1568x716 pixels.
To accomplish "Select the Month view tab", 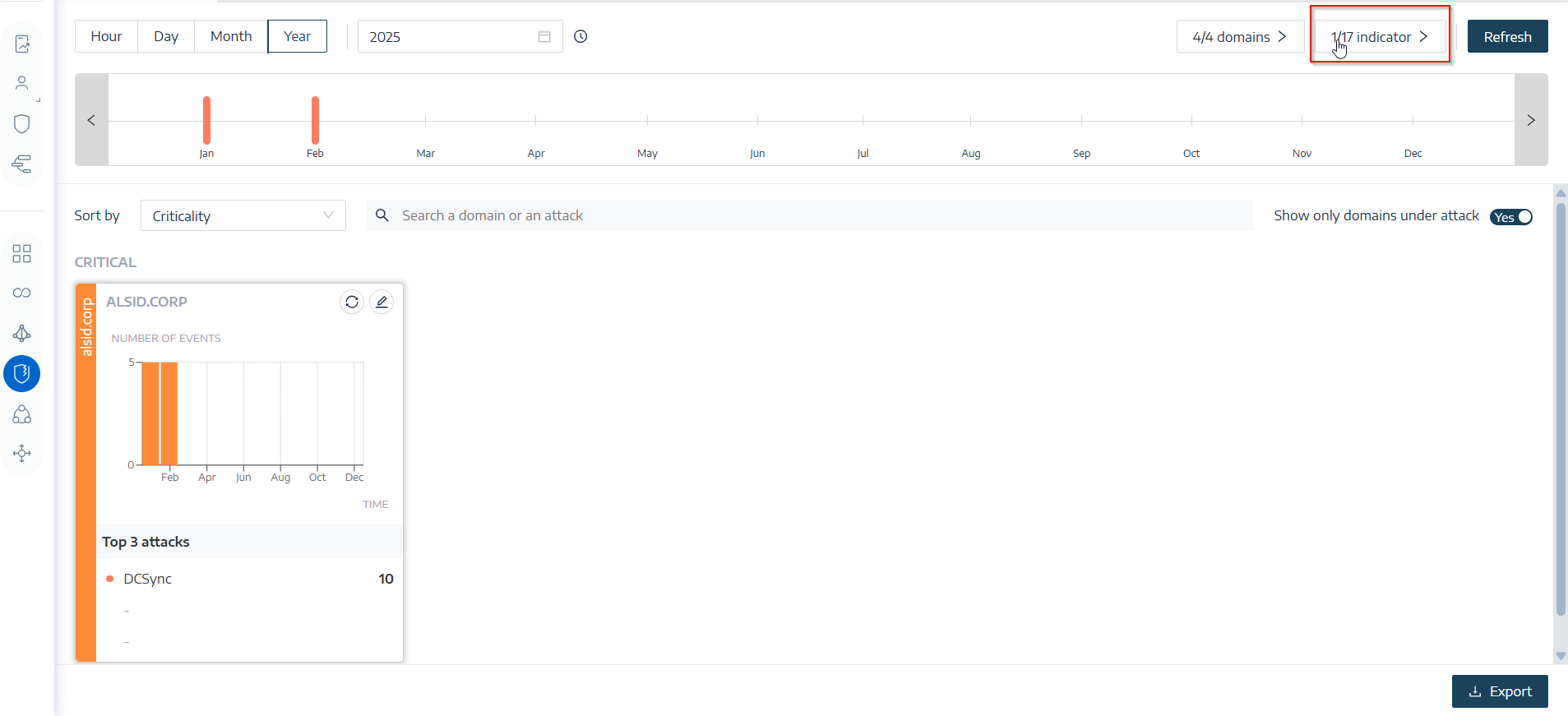I will coord(231,36).
